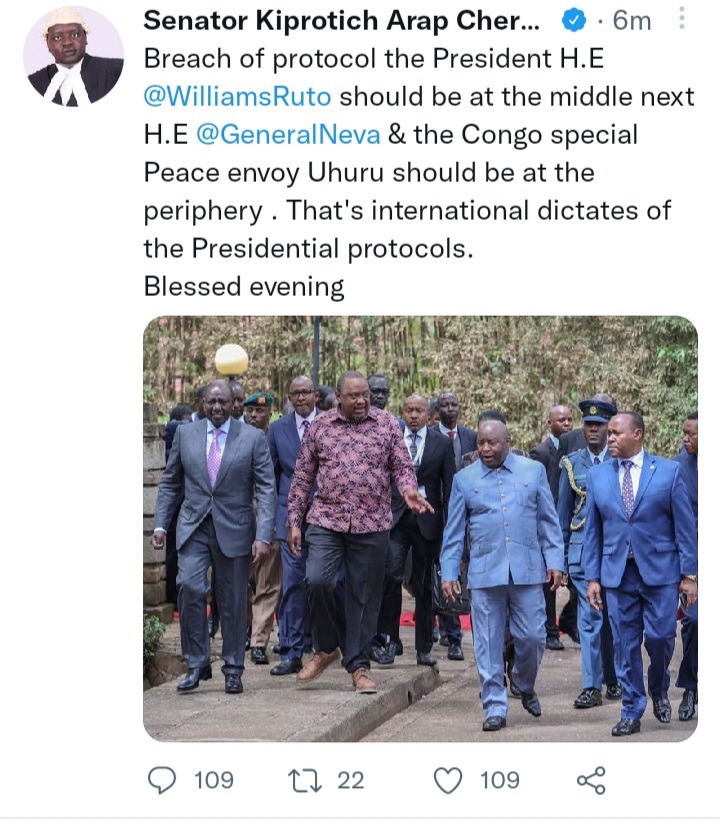Click the 6m timestamp
Image resolution: width=720 pixels, height=825 pixels.
tap(632, 21)
